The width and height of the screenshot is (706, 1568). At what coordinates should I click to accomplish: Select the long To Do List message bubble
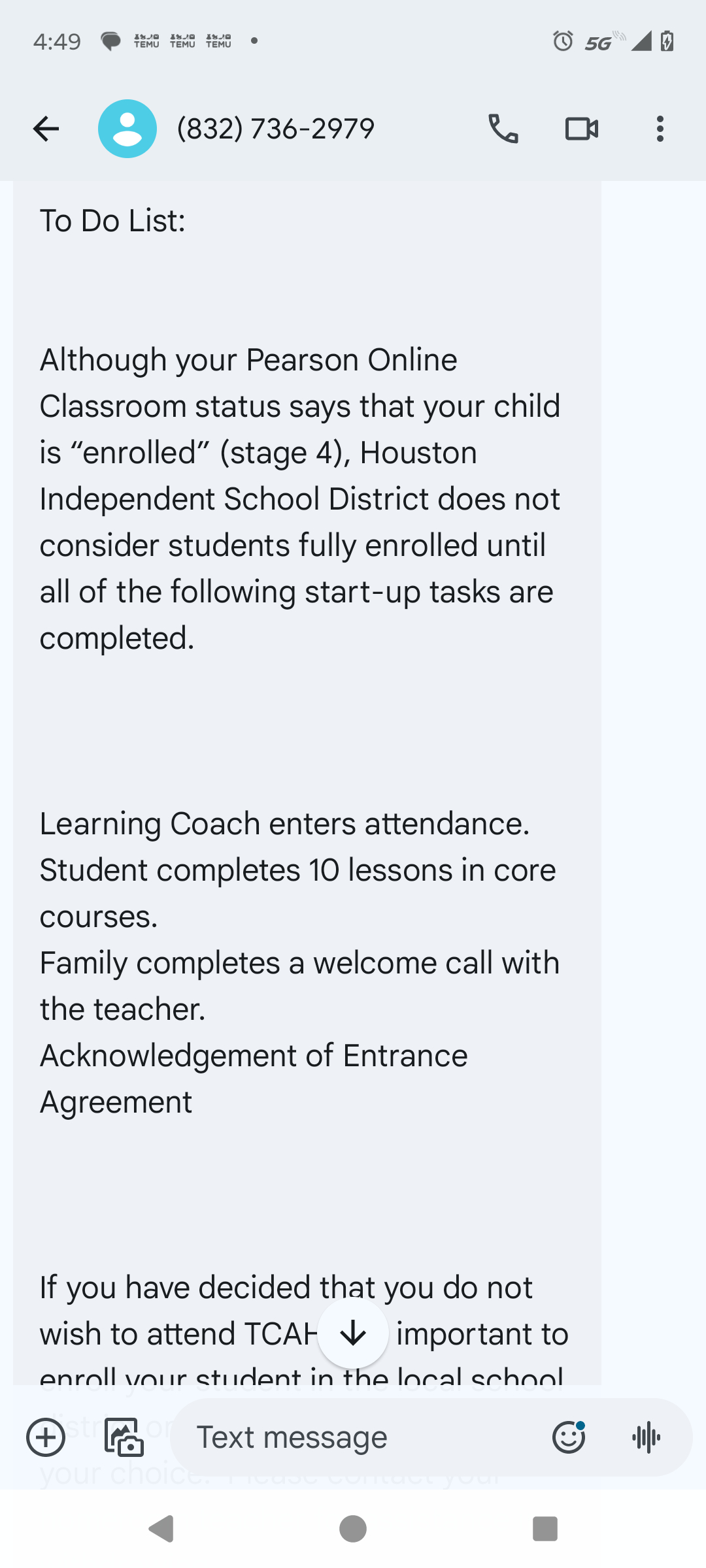point(301,719)
